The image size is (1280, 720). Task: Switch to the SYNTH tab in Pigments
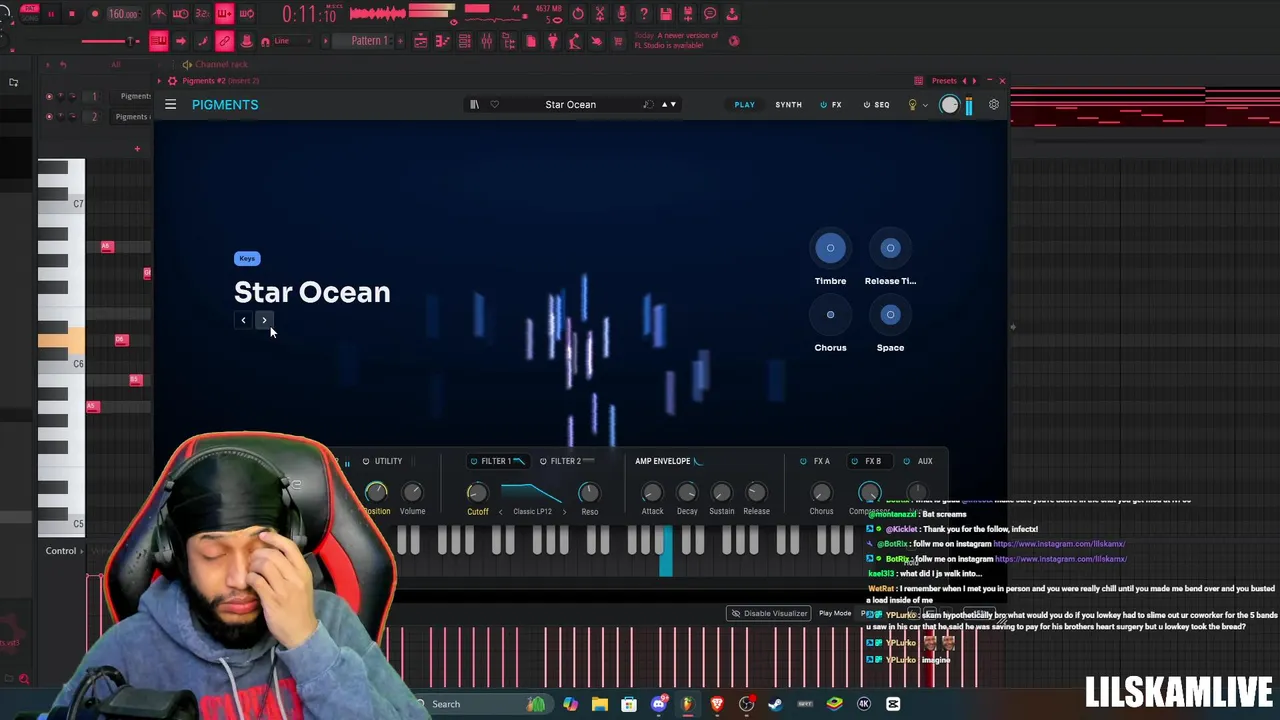tap(788, 105)
